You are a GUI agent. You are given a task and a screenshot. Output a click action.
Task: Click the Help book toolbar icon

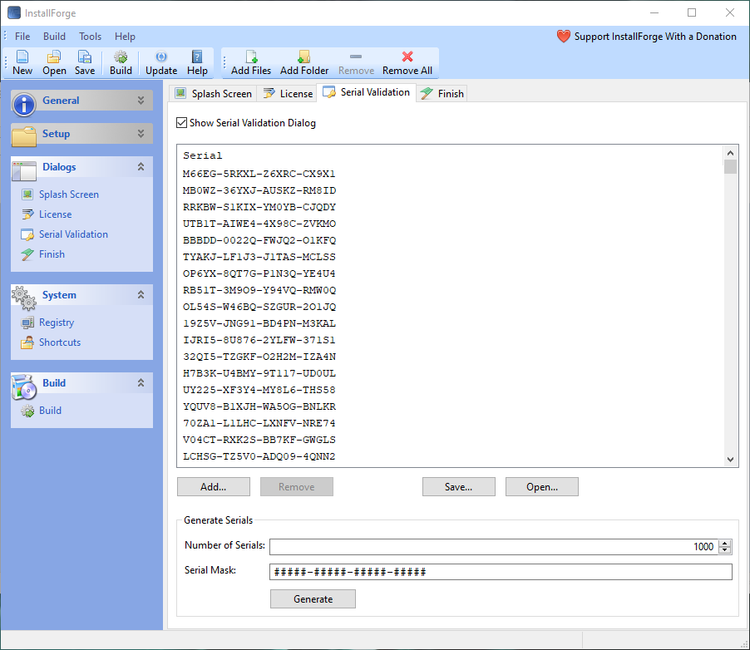click(x=197, y=57)
